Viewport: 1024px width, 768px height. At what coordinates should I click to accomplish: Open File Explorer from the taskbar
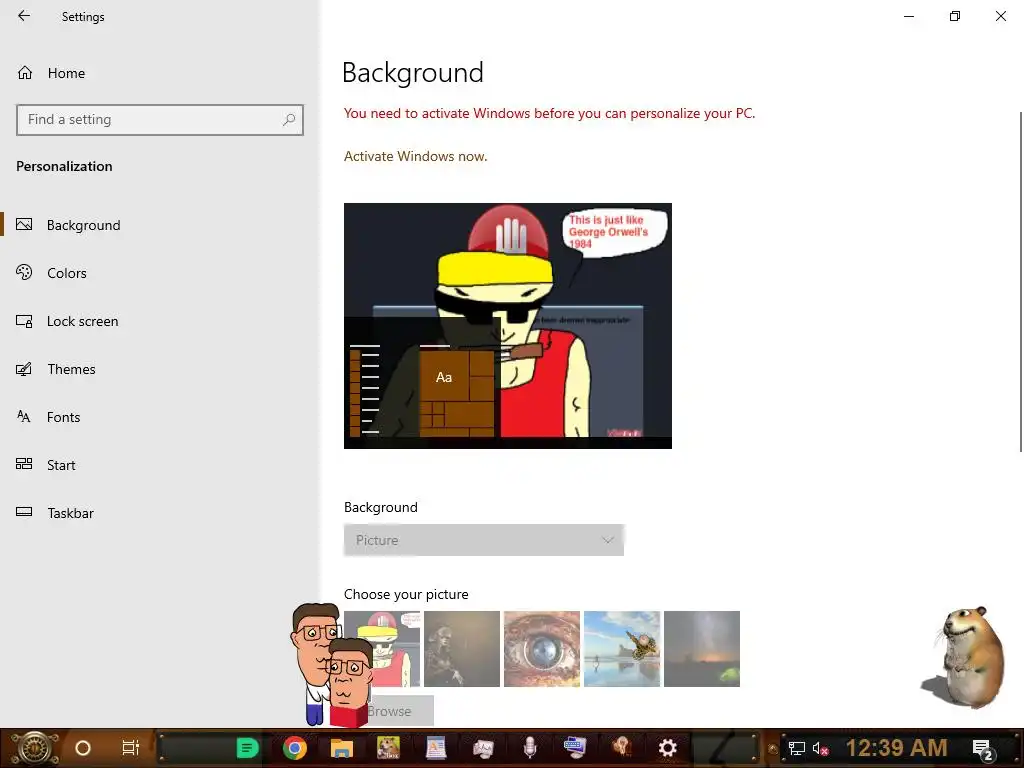[x=342, y=748]
